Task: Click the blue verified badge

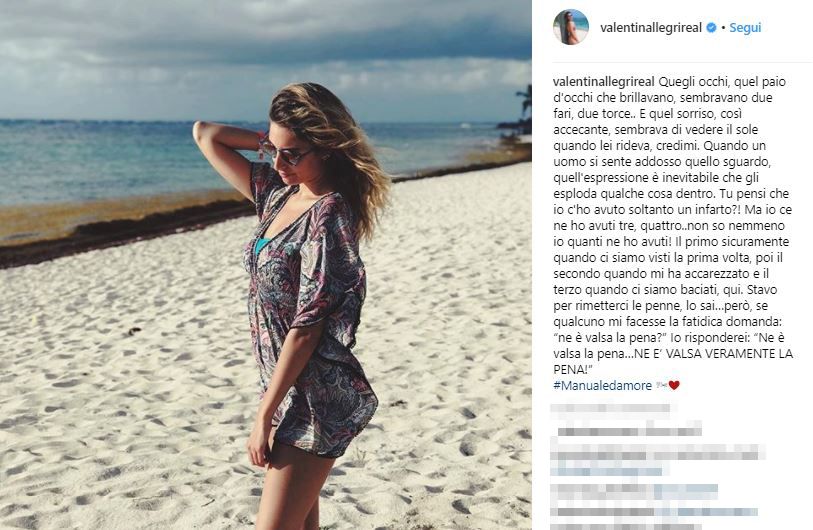Action: [711, 27]
